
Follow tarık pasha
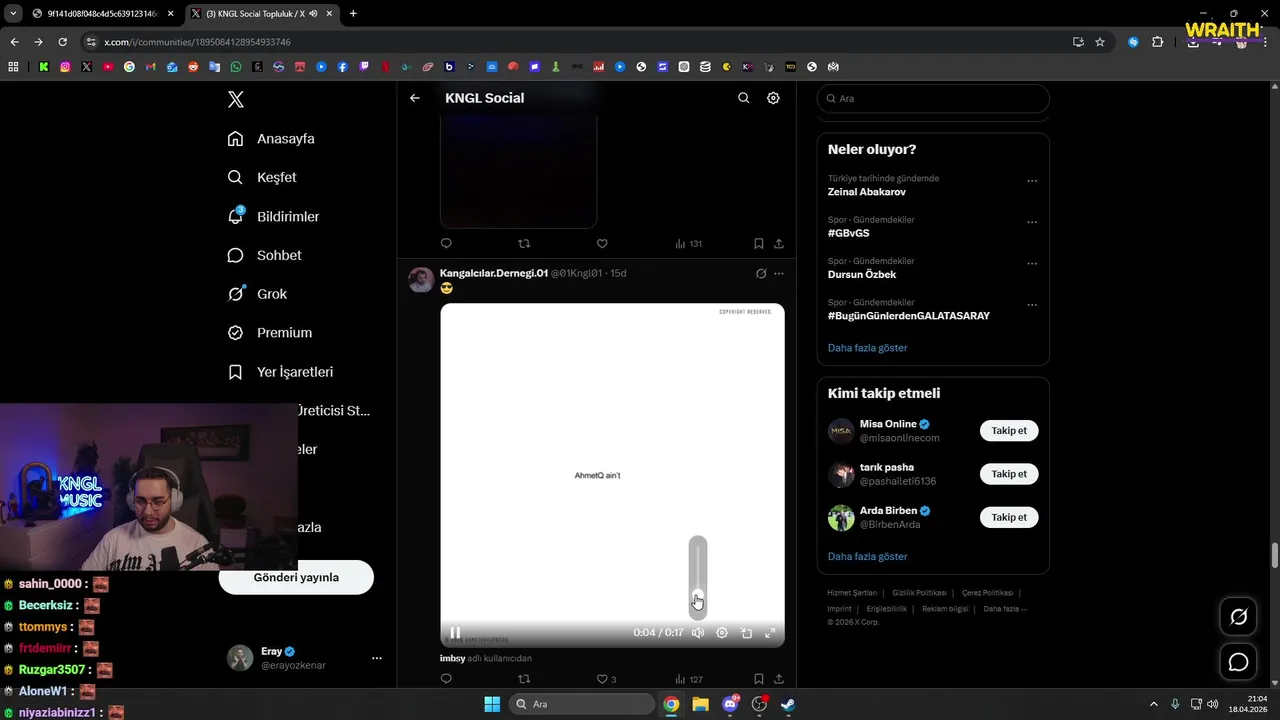click(x=1009, y=474)
